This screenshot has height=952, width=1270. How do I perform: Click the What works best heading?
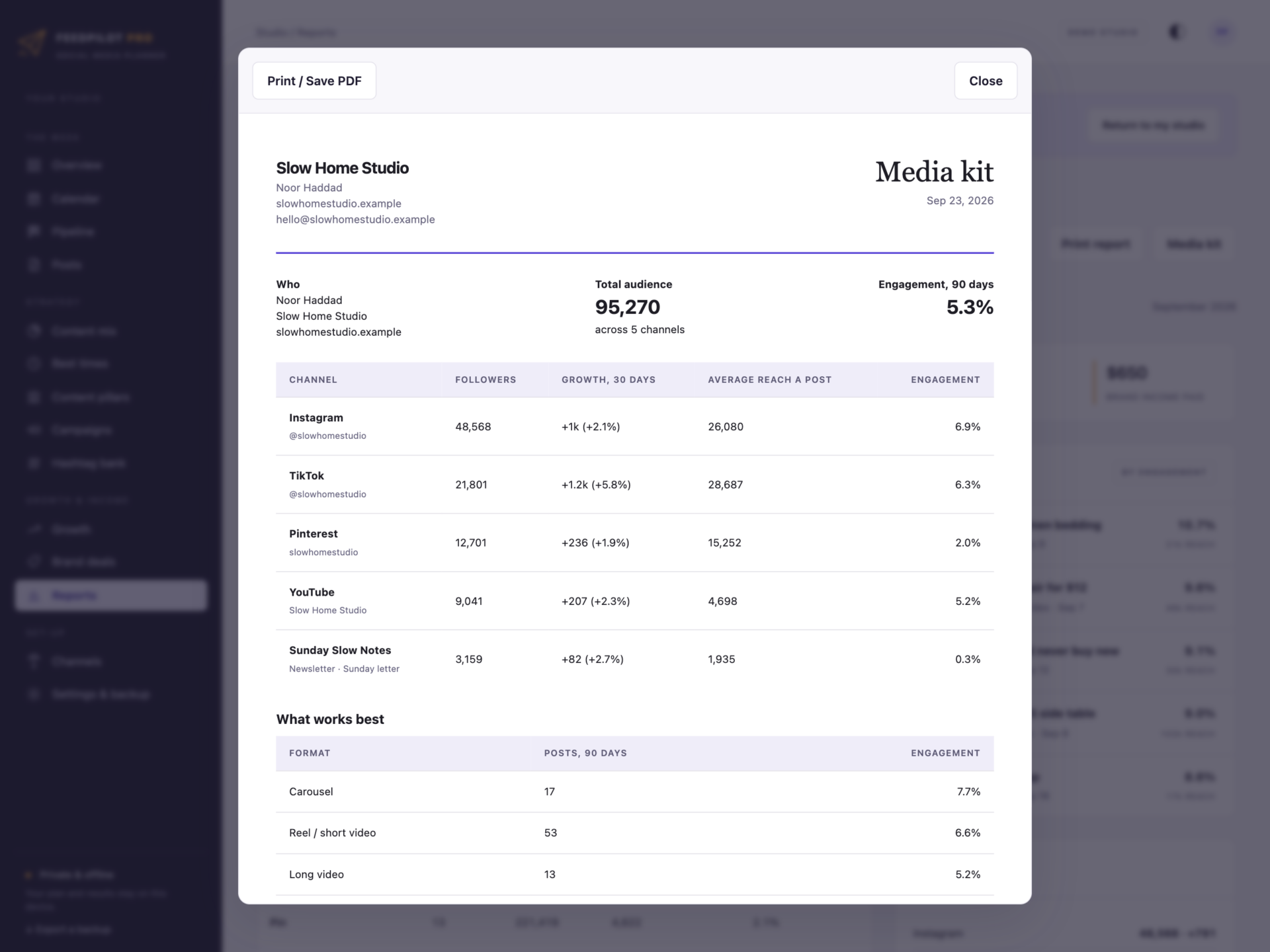click(330, 719)
